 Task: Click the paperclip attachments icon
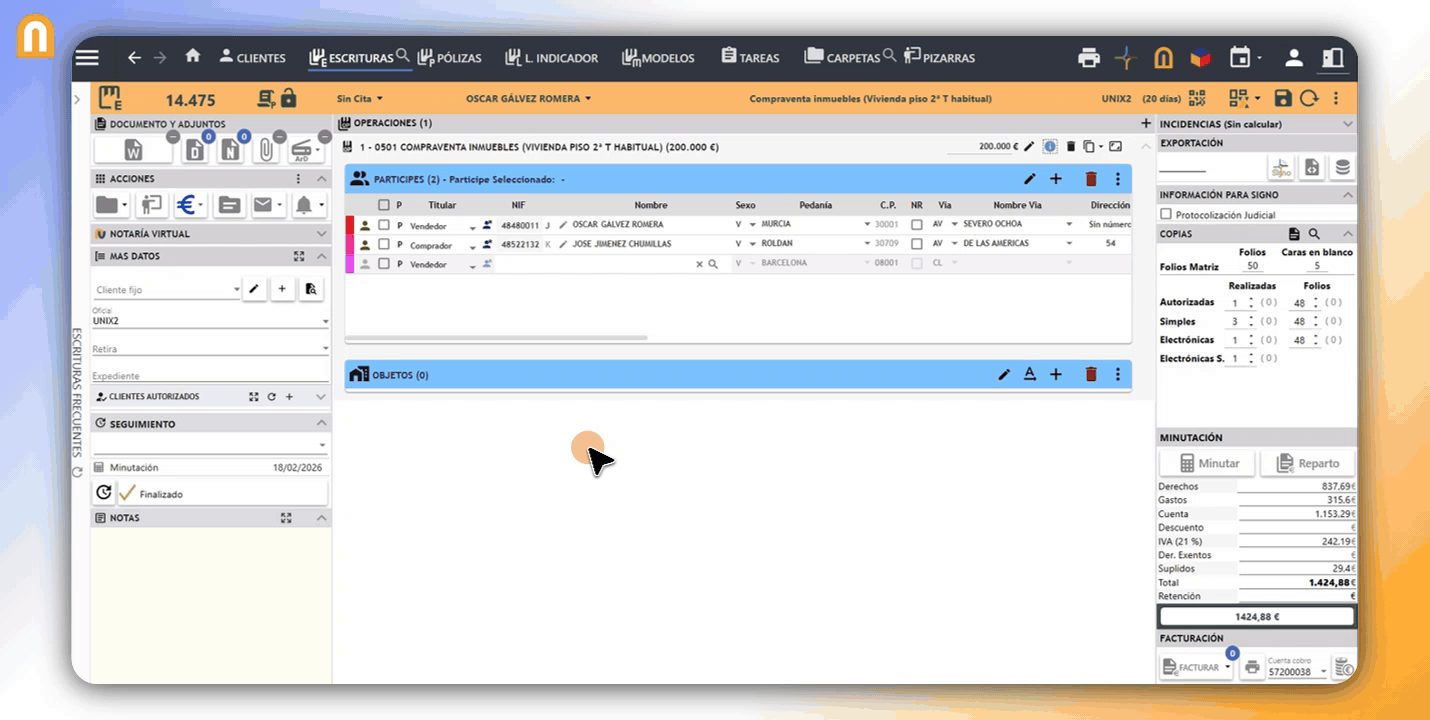pos(265,151)
